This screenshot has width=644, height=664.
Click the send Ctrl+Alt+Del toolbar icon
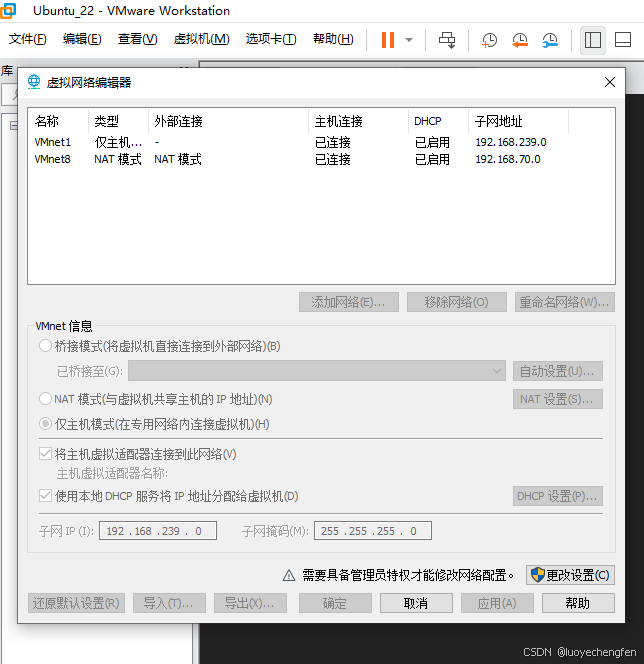447,40
